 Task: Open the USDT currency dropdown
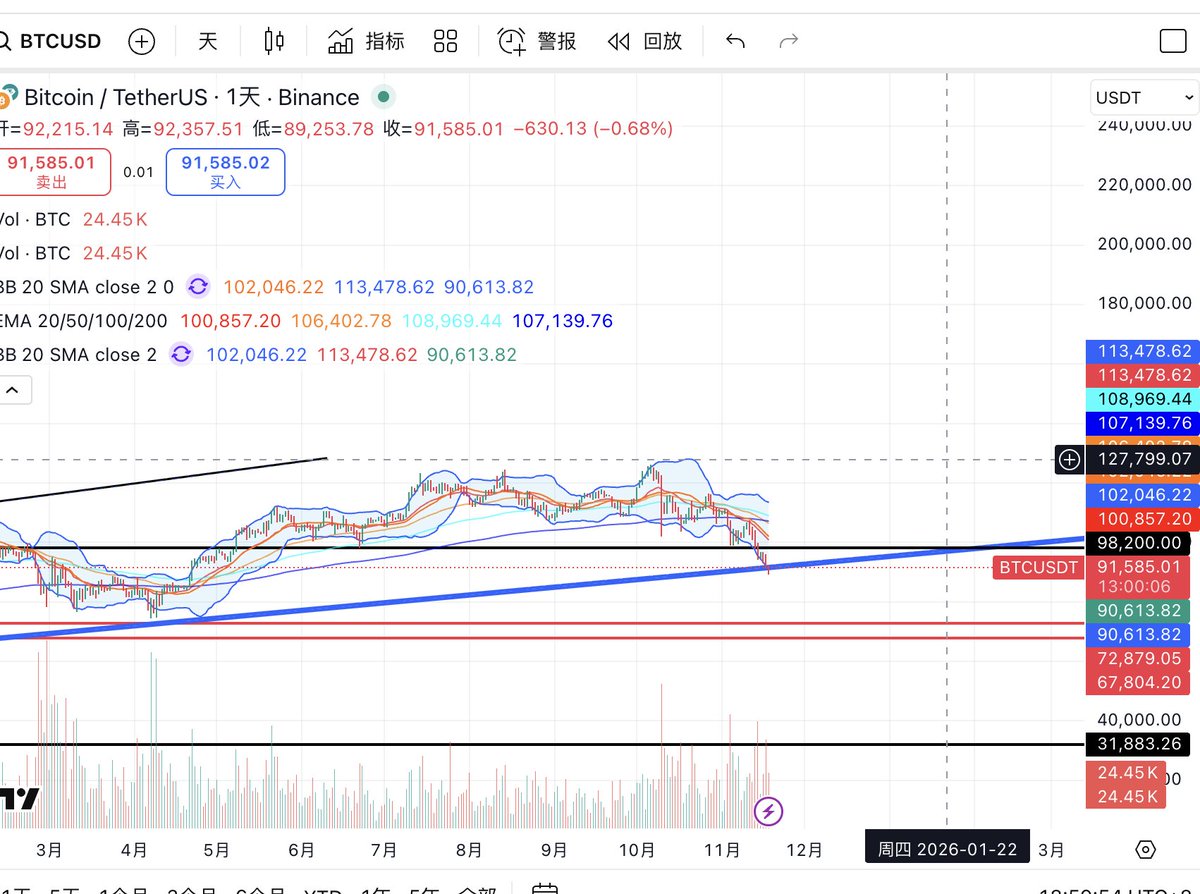(x=1144, y=97)
